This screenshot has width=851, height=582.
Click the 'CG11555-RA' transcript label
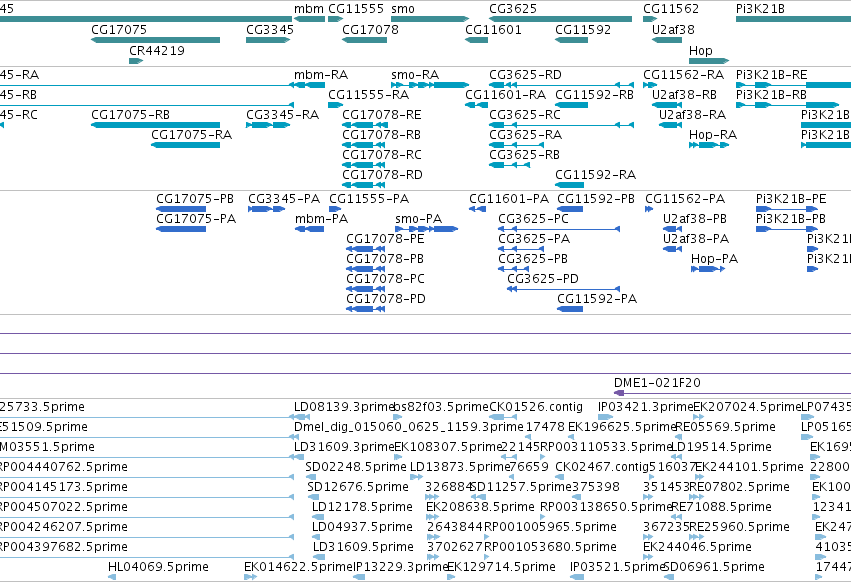point(369,95)
